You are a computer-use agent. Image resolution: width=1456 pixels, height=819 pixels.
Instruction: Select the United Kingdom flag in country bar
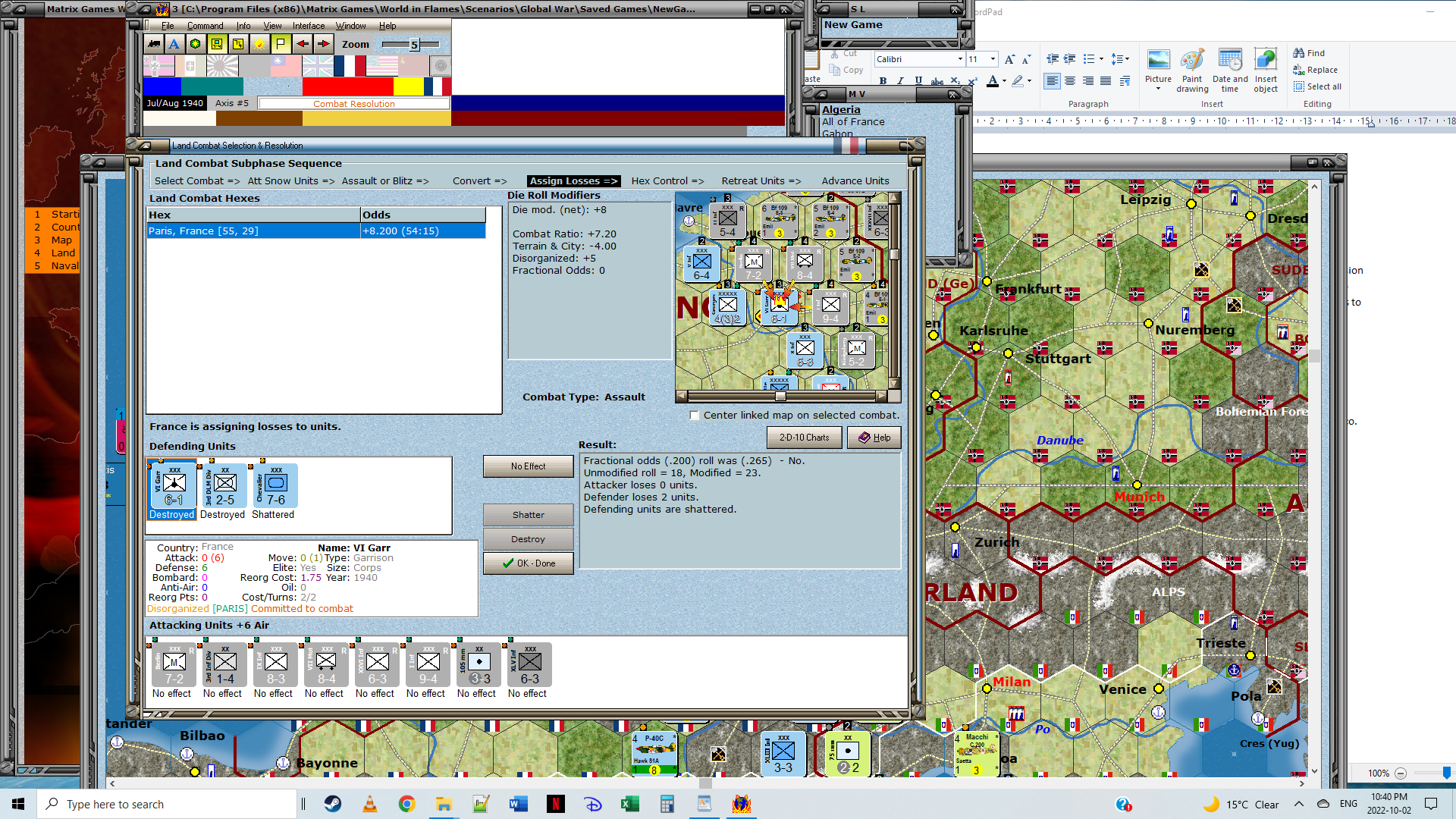[318, 66]
